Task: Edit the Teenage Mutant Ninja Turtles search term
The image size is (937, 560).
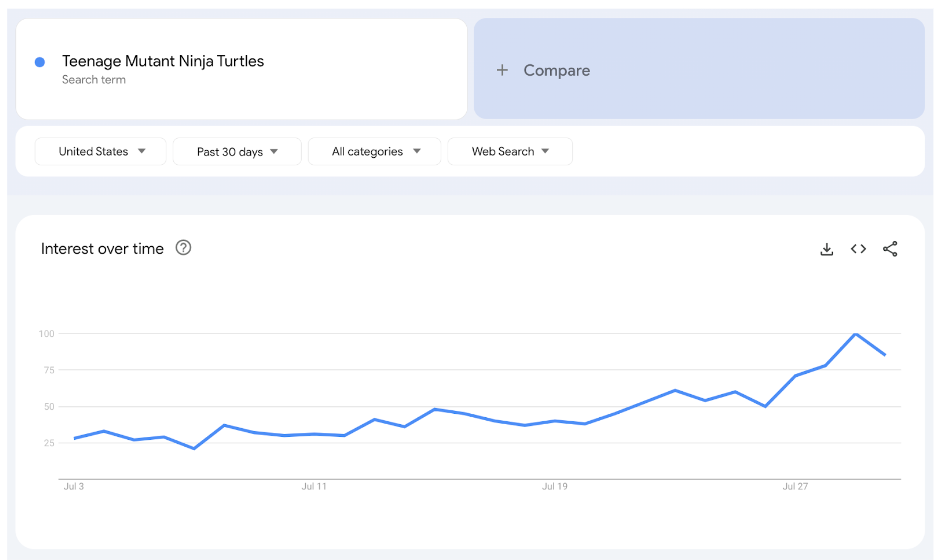Action: (163, 61)
